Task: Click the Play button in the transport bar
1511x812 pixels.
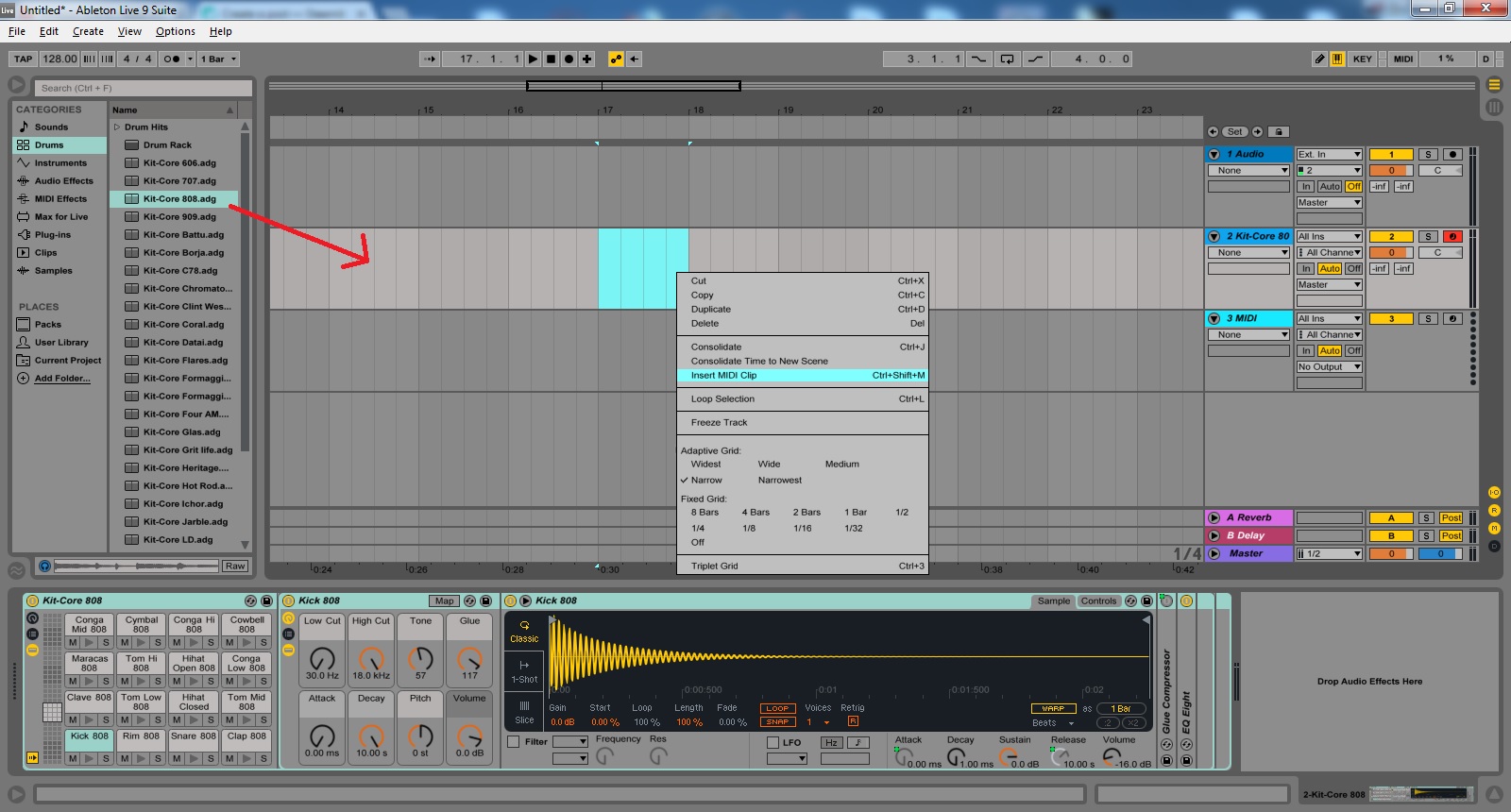Action: (534, 59)
